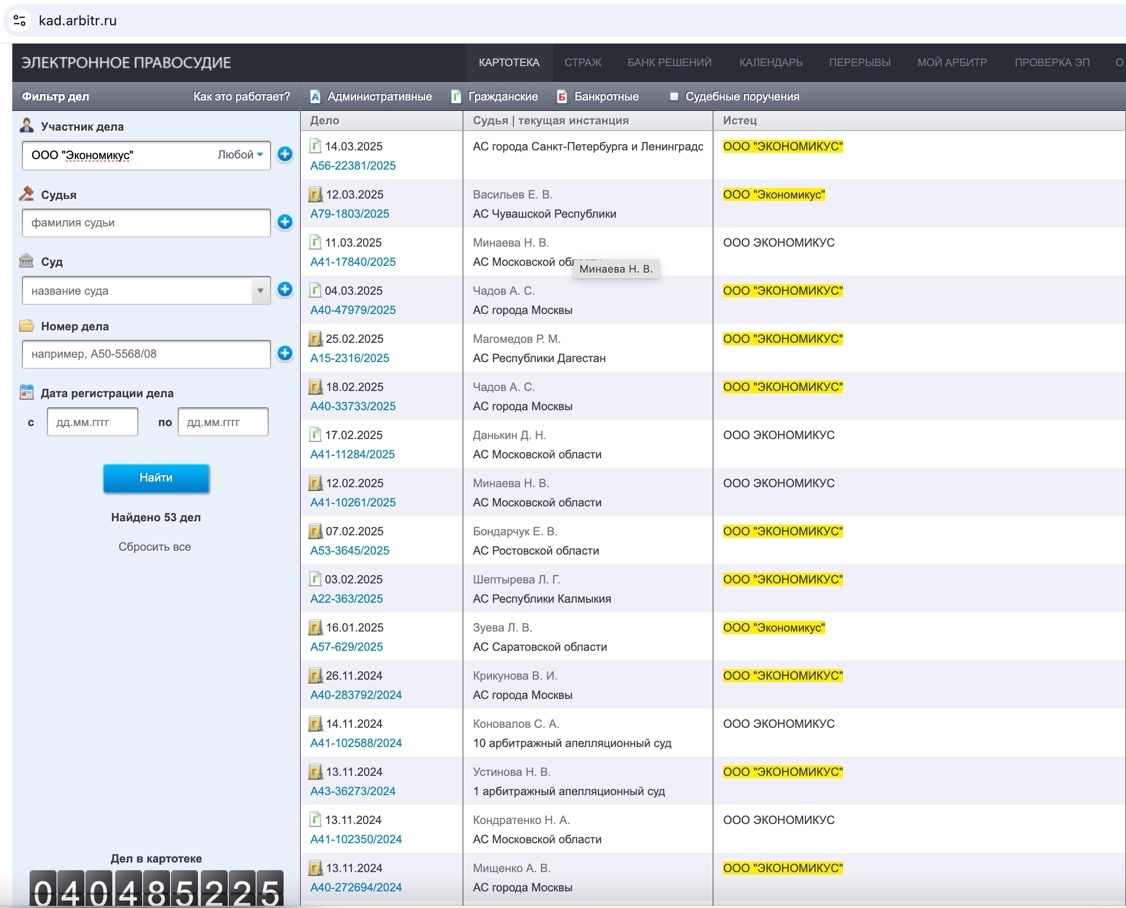Viewport: 1126px width, 908px height.
Task: Toggle the Судебные поручения checkbox
Action: pos(674,96)
